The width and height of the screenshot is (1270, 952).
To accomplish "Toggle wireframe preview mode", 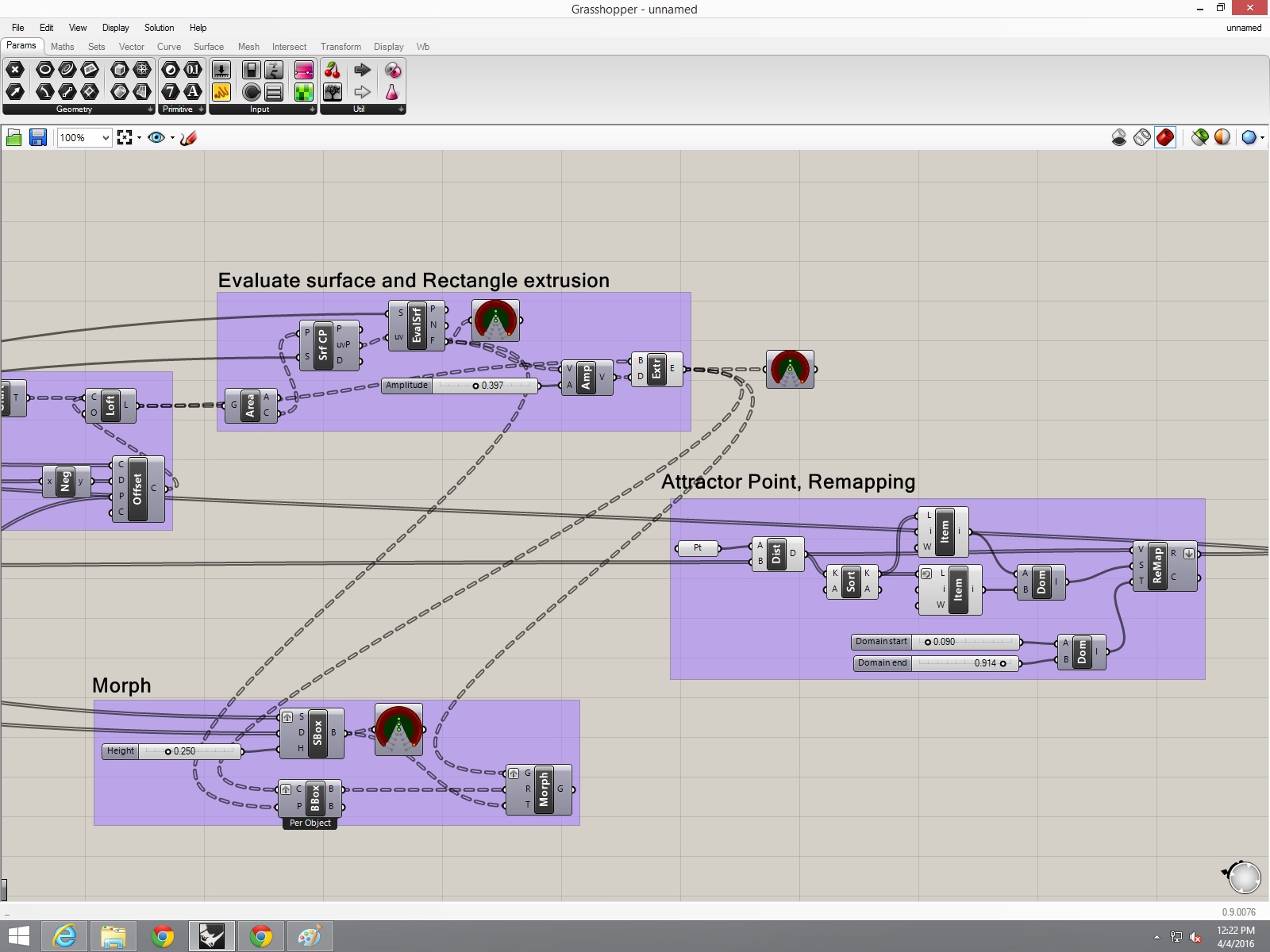I will [1141, 138].
